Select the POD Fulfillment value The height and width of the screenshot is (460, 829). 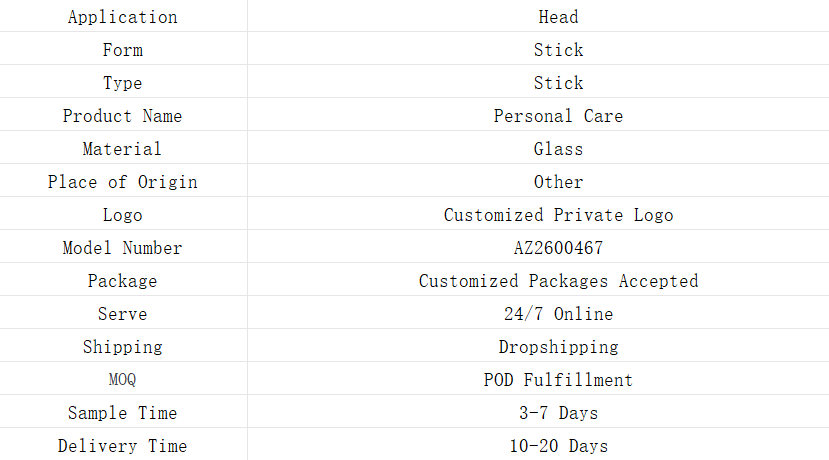pos(558,380)
